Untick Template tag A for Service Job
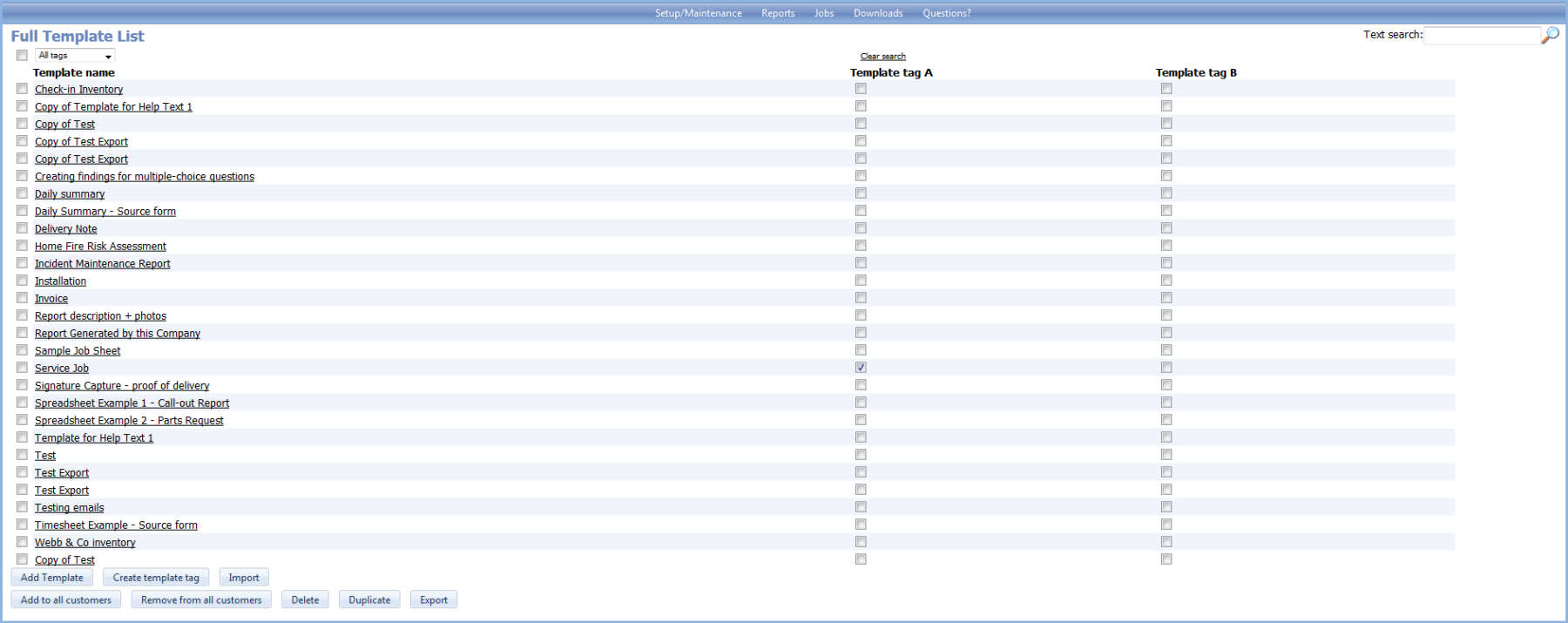This screenshot has width=1568, height=623. tap(861, 368)
